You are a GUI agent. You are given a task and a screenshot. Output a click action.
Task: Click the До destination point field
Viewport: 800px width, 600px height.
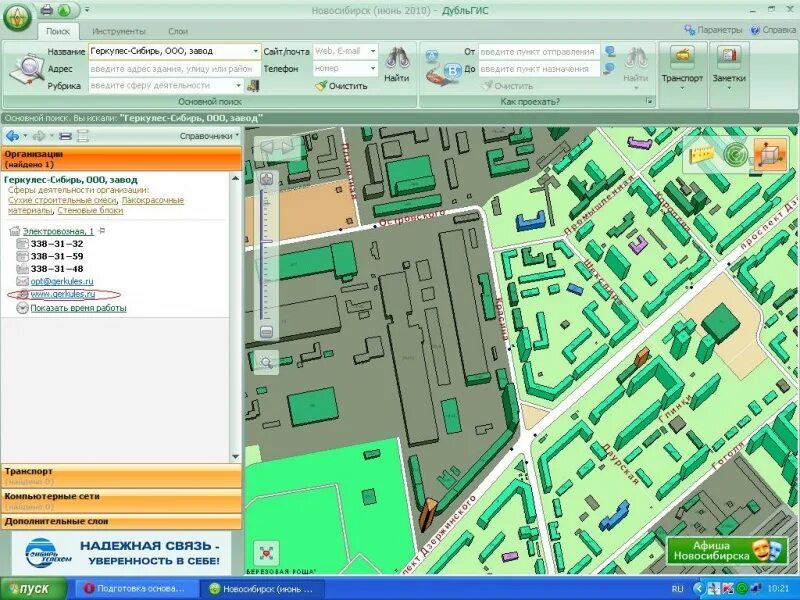pos(539,68)
